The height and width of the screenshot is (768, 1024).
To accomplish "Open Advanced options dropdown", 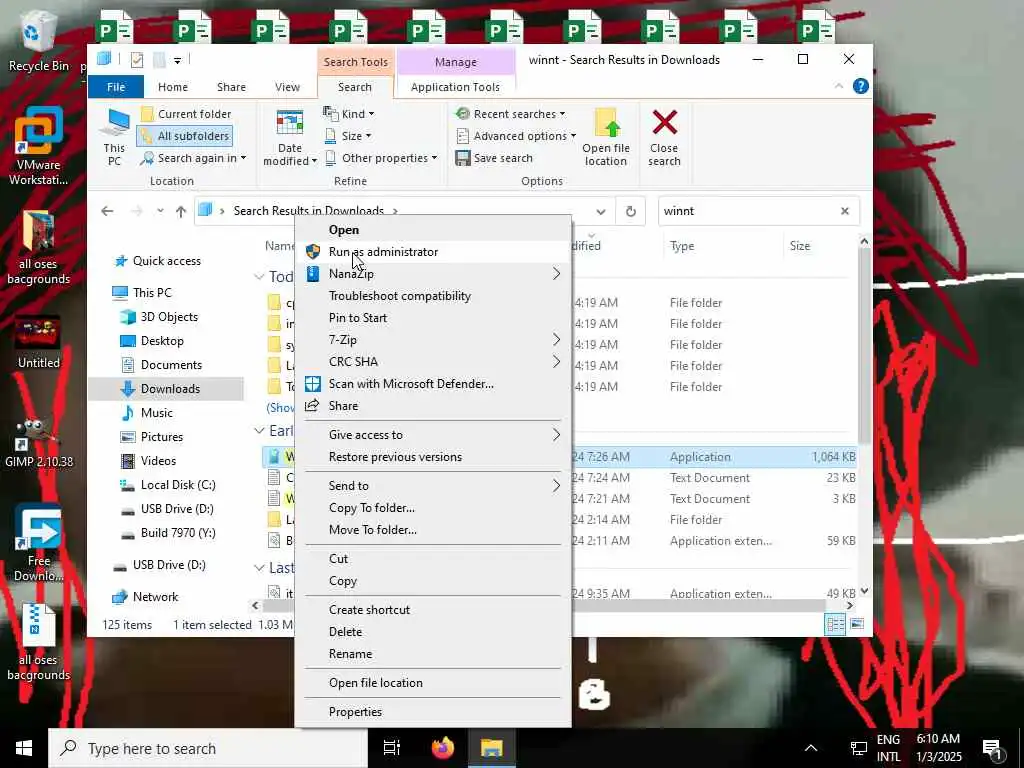I will (x=516, y=136).
